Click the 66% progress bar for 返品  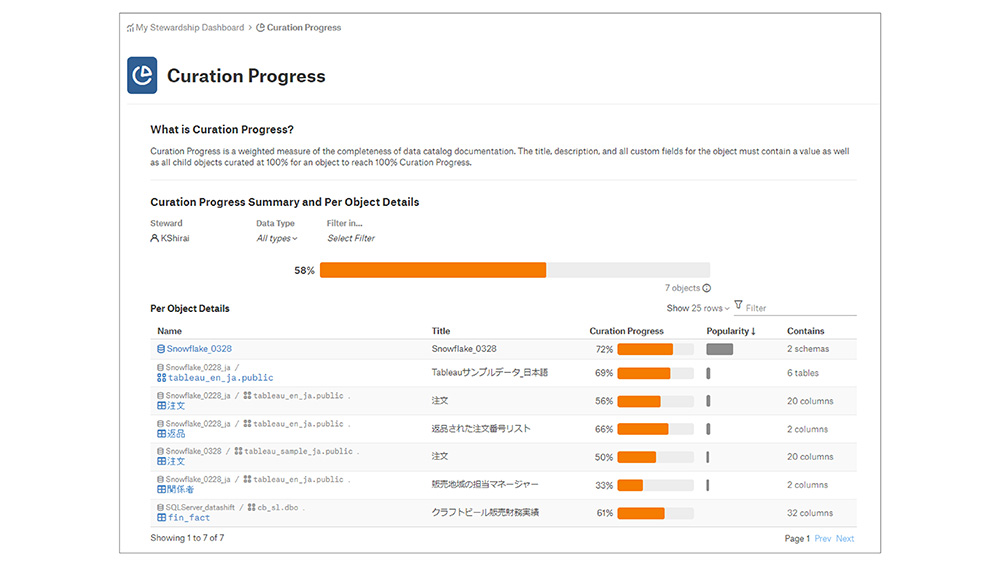[655, 429]
